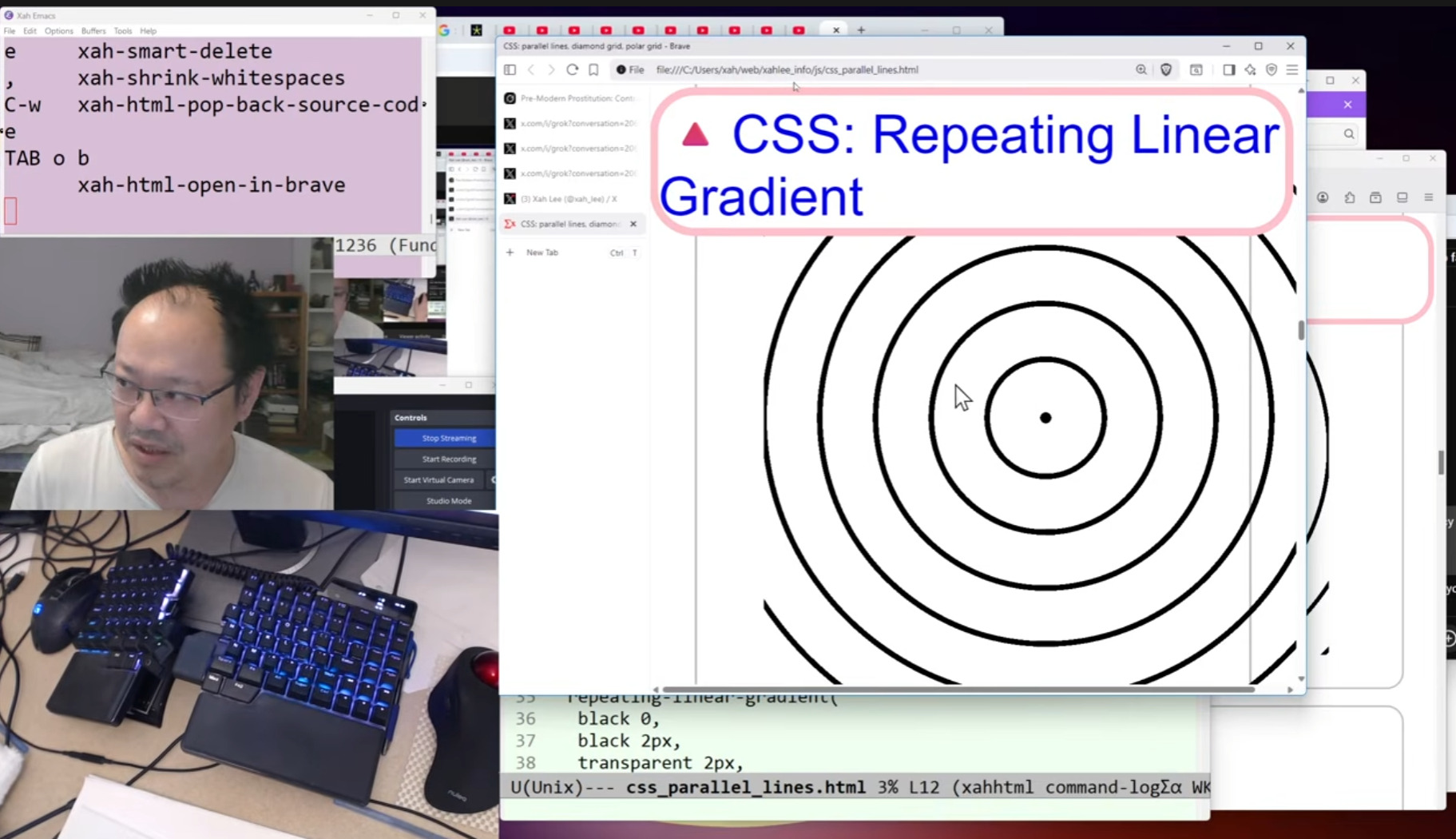Screen dimensions: 1456x839
Task: Close the purple banner in the right window
Action: (x=1347, y=105)
